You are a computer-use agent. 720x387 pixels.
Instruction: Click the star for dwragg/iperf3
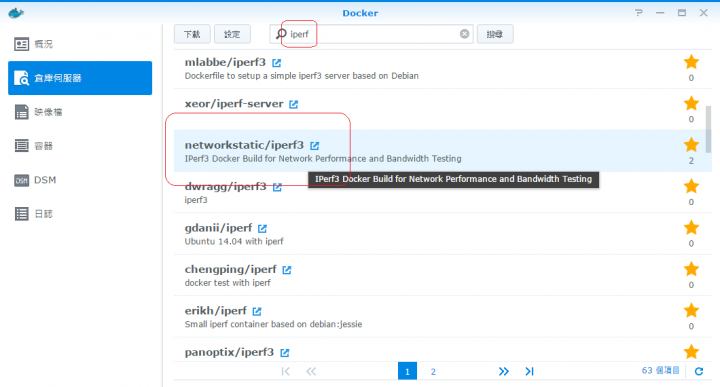coord(691,186)
